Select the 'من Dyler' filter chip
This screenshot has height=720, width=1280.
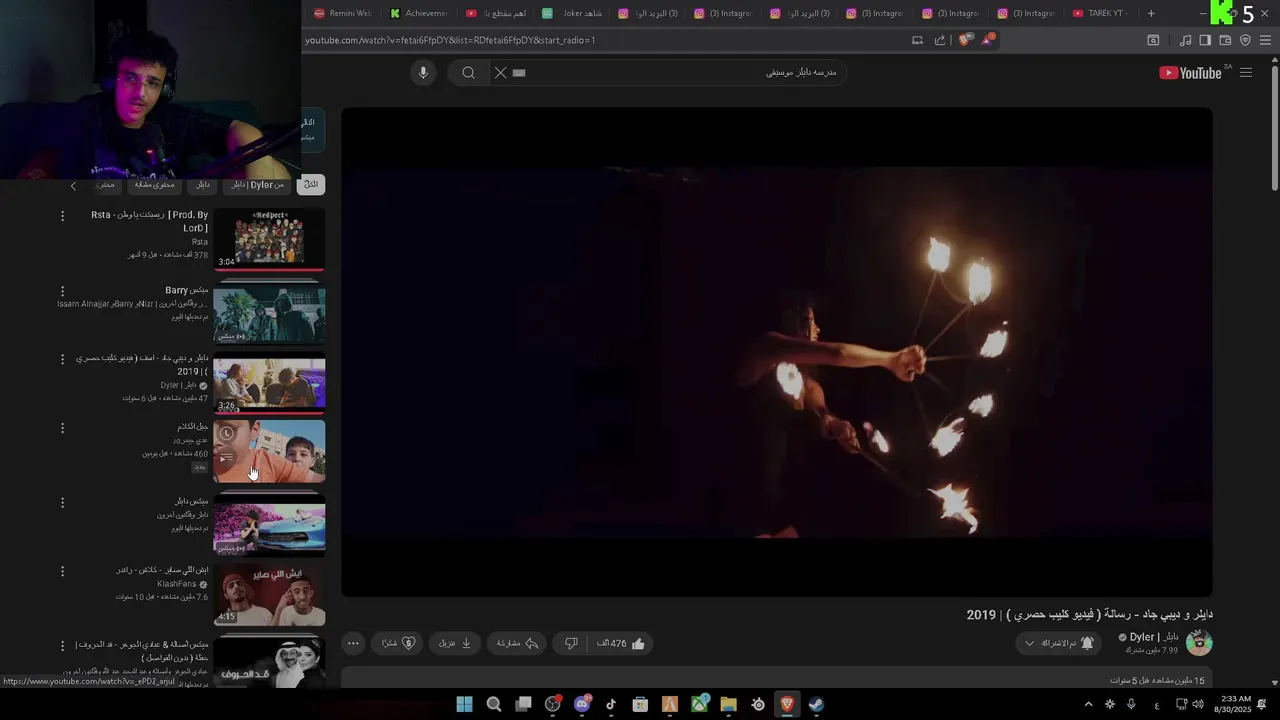click(x=258, y=185)
